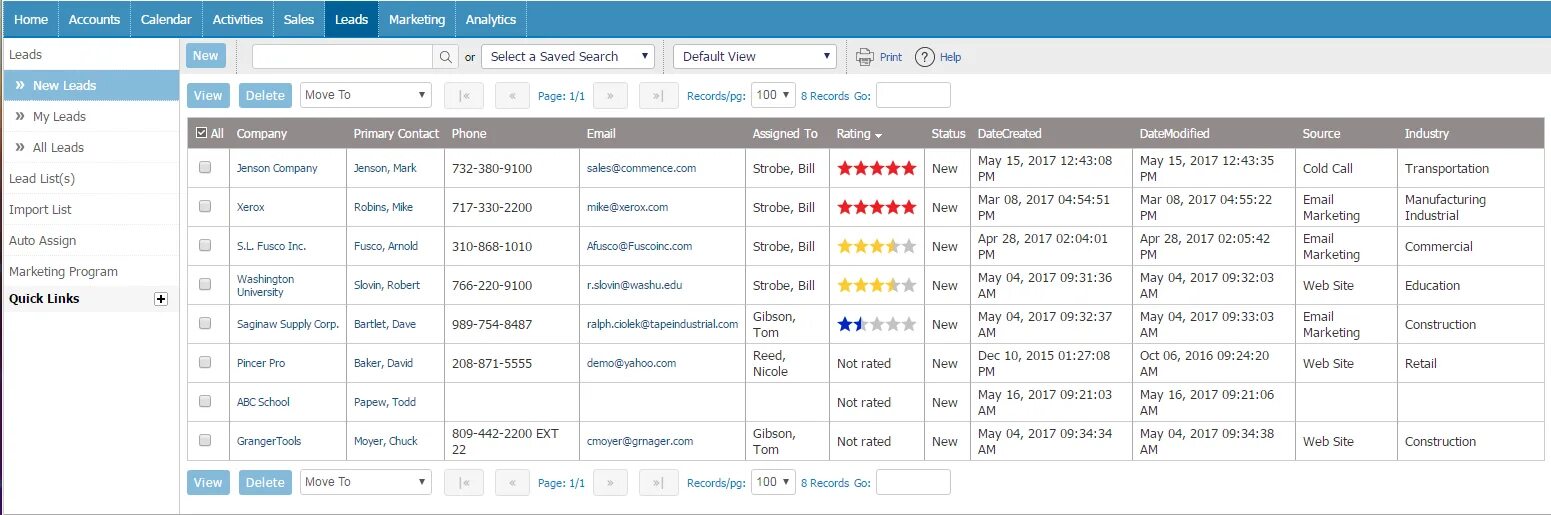
Task: Open the Jenson Company lead link
Action: point(277,168)
